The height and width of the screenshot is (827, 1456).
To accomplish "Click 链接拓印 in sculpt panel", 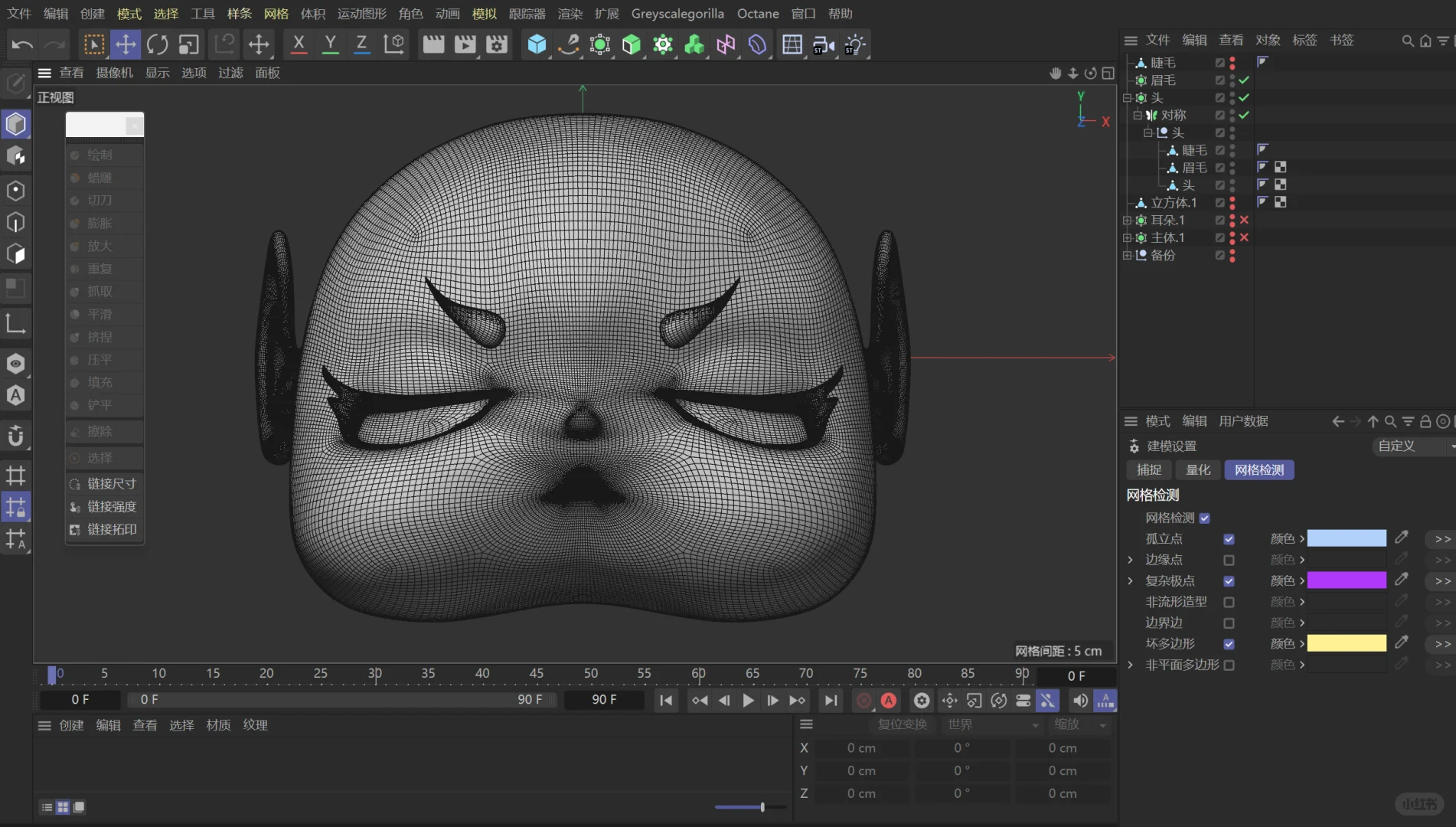I will pos(104,530).
